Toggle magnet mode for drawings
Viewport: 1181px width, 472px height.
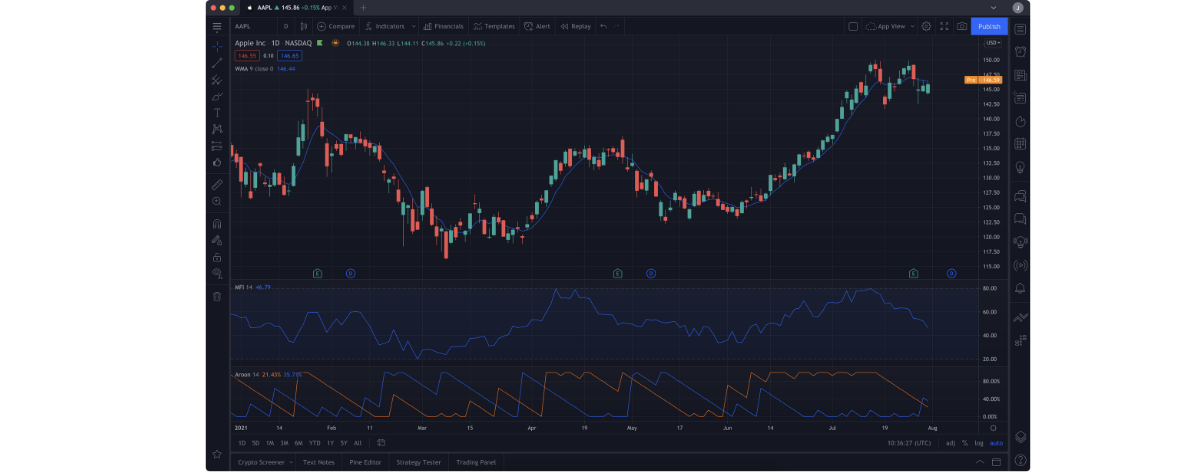217,224
